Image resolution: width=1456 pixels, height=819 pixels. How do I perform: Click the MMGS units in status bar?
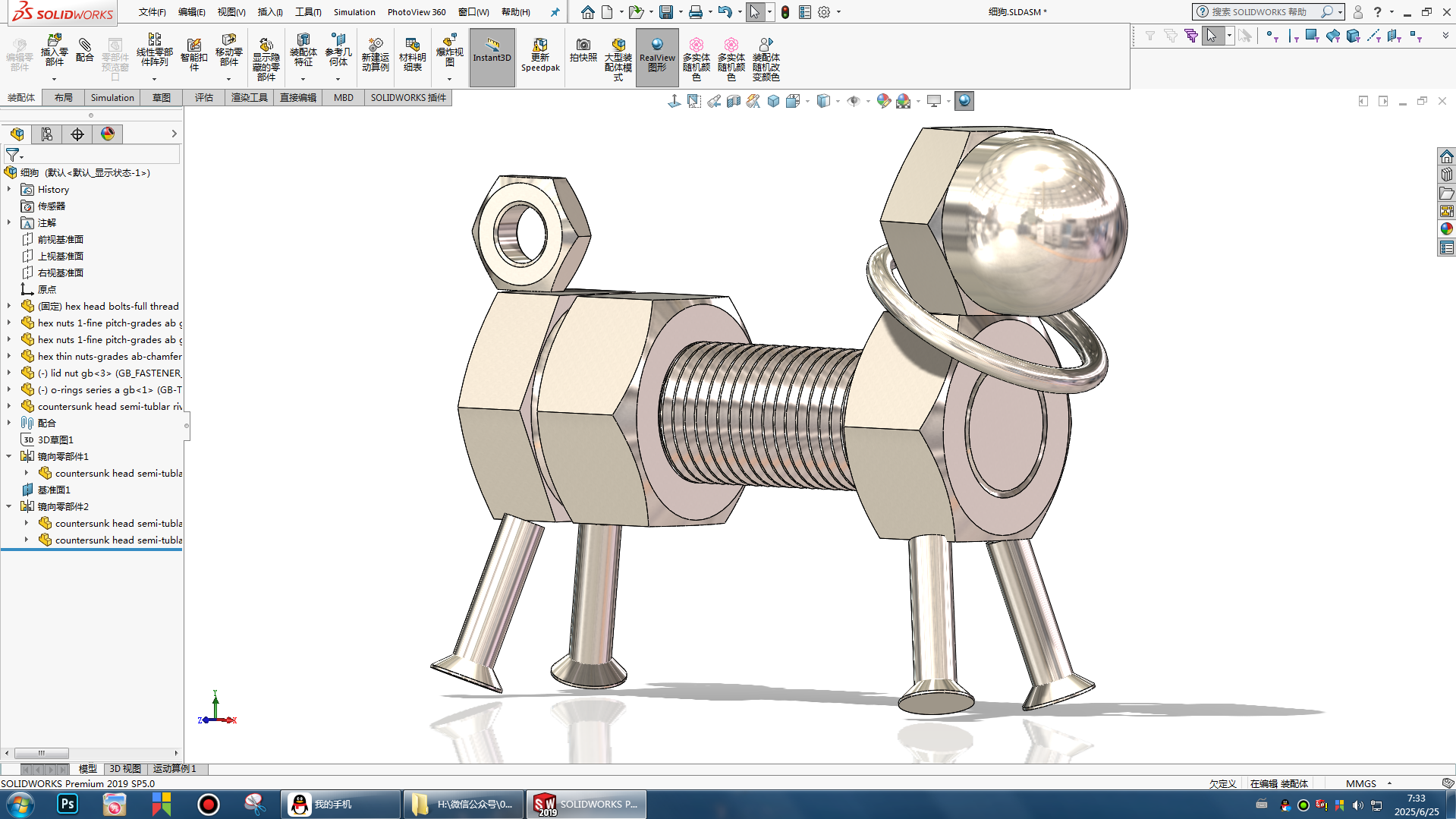pos(1360,783)
